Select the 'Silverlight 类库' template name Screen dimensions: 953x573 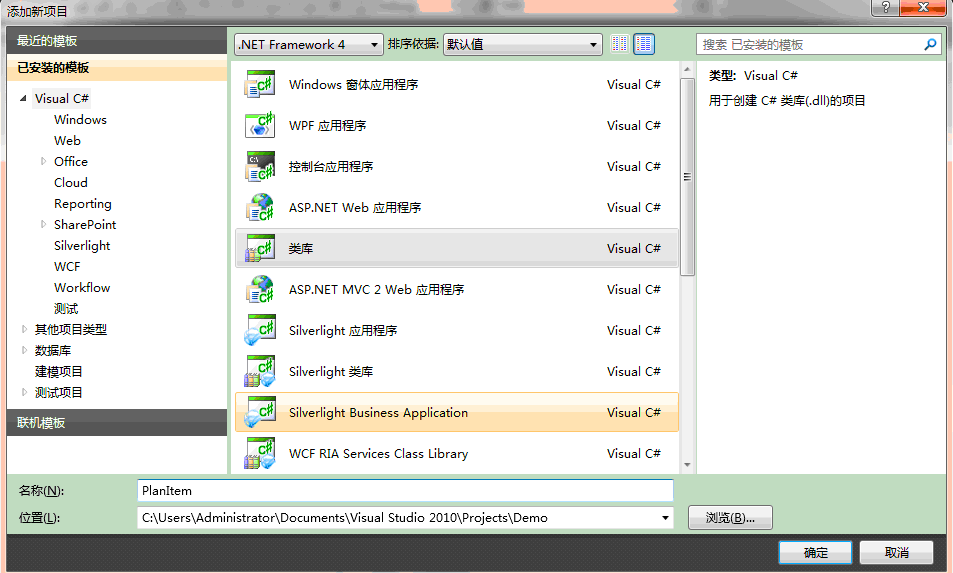pyautogui.click(x=331, y=372)
